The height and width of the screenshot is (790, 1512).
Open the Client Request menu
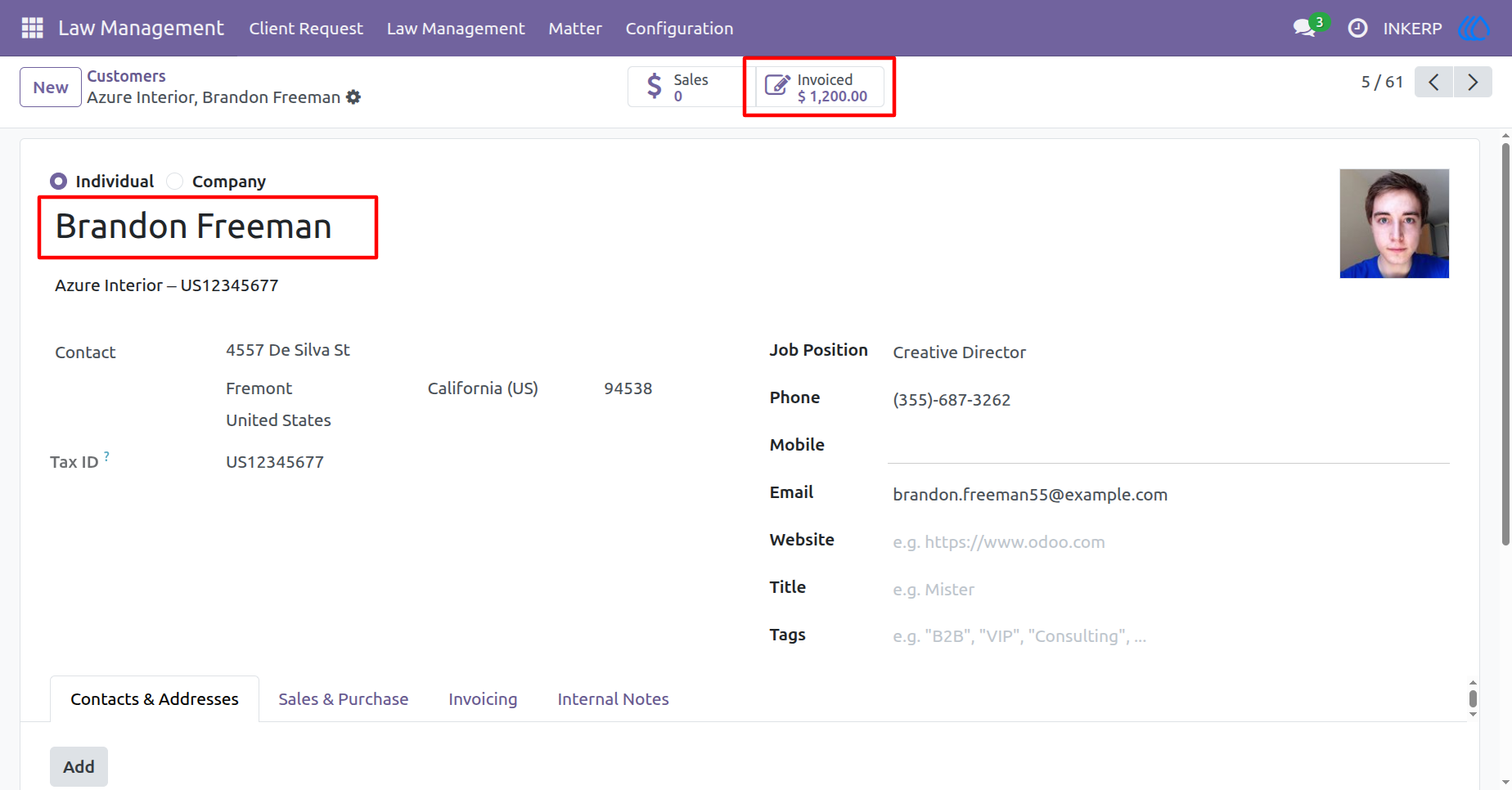pos(306,28)
